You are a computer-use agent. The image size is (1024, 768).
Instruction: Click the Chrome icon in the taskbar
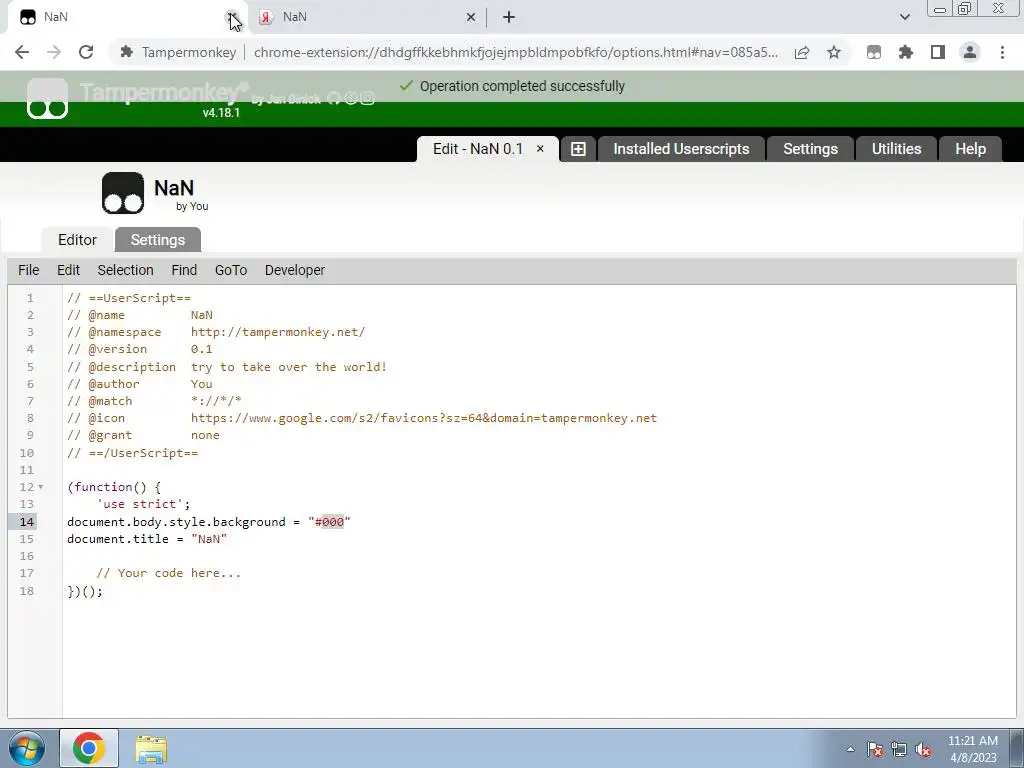tap(89, 748)
